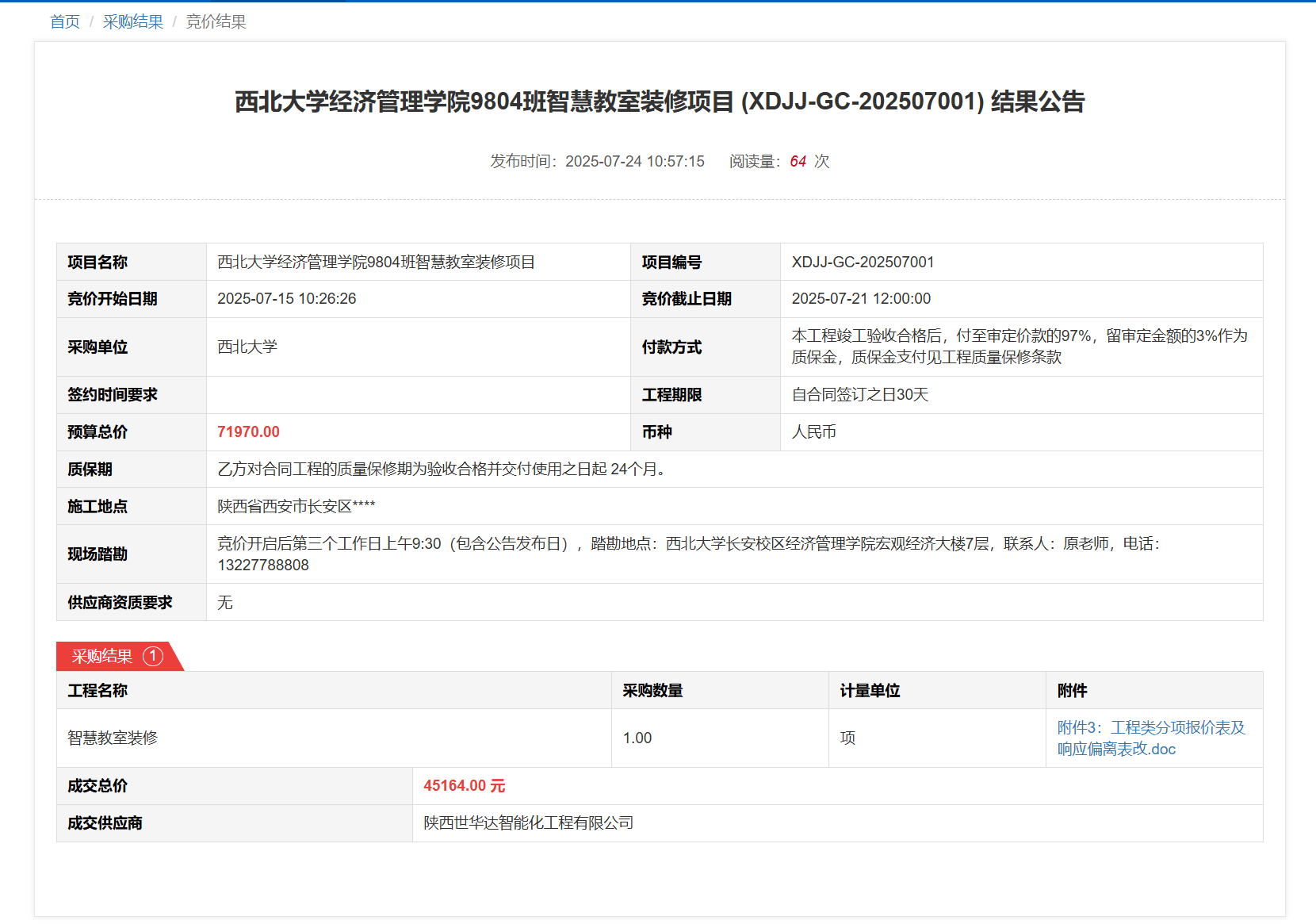Click project number XDJJ-GC-202507001 in table
The height and width of the screenshot is (924, 1316).
coord(863,263)
